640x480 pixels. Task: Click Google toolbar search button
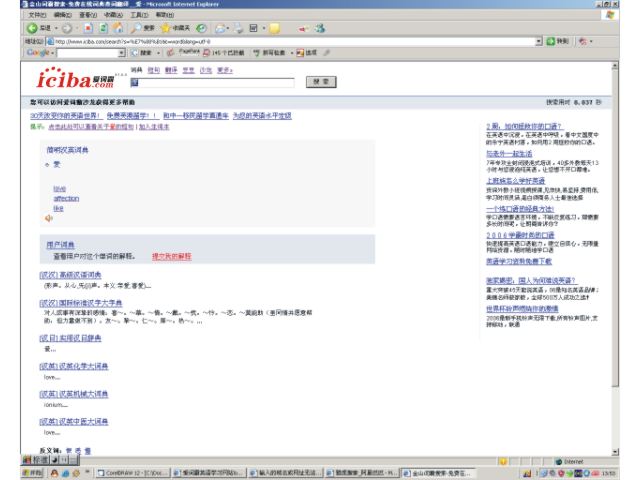point(142,53)
